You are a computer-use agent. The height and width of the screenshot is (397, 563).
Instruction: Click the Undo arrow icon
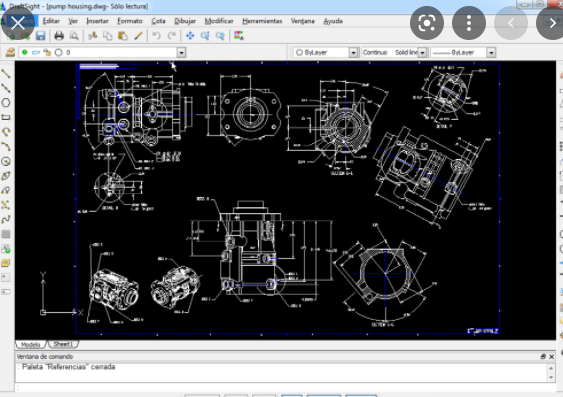pos(156,36)
